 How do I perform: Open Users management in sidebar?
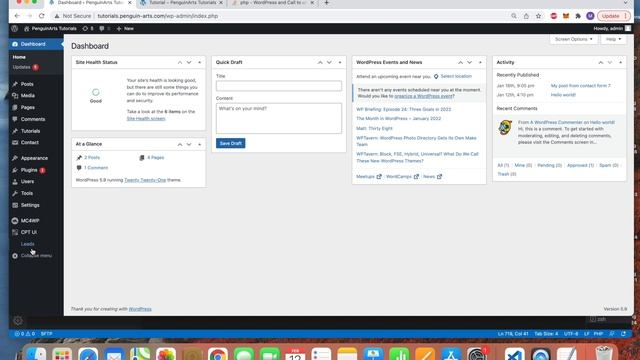point(27,181)
